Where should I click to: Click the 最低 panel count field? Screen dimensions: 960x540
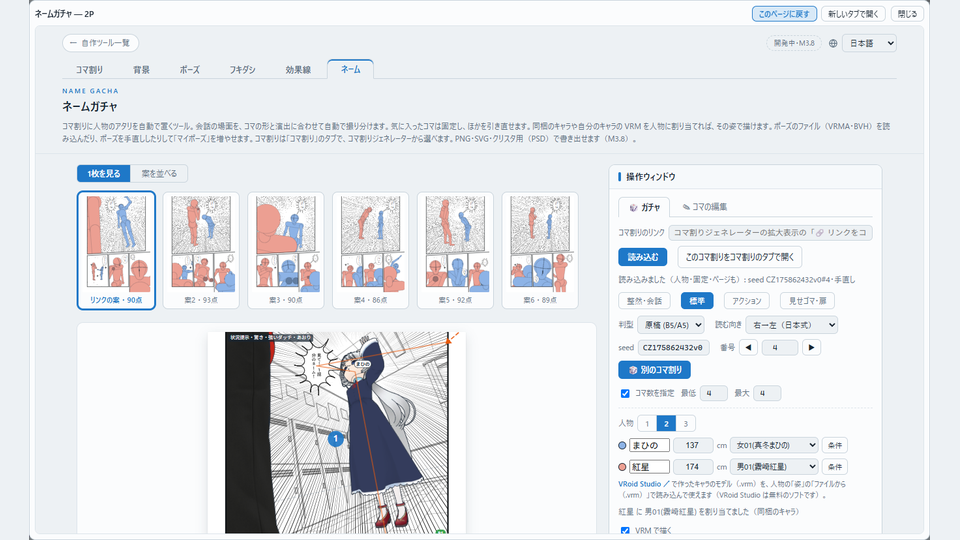tap(713, 393)
